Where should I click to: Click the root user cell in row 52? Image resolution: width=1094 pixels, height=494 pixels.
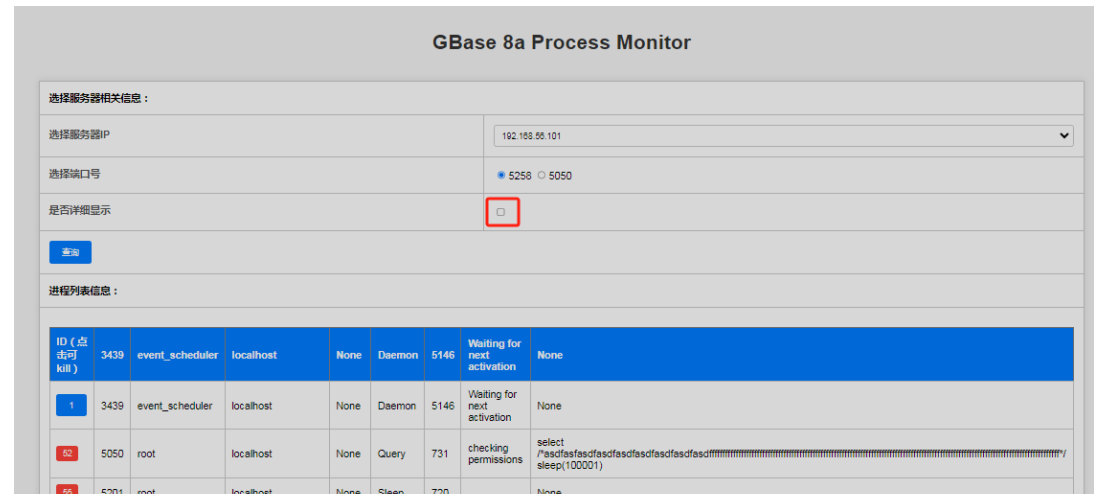click(147, 454)
